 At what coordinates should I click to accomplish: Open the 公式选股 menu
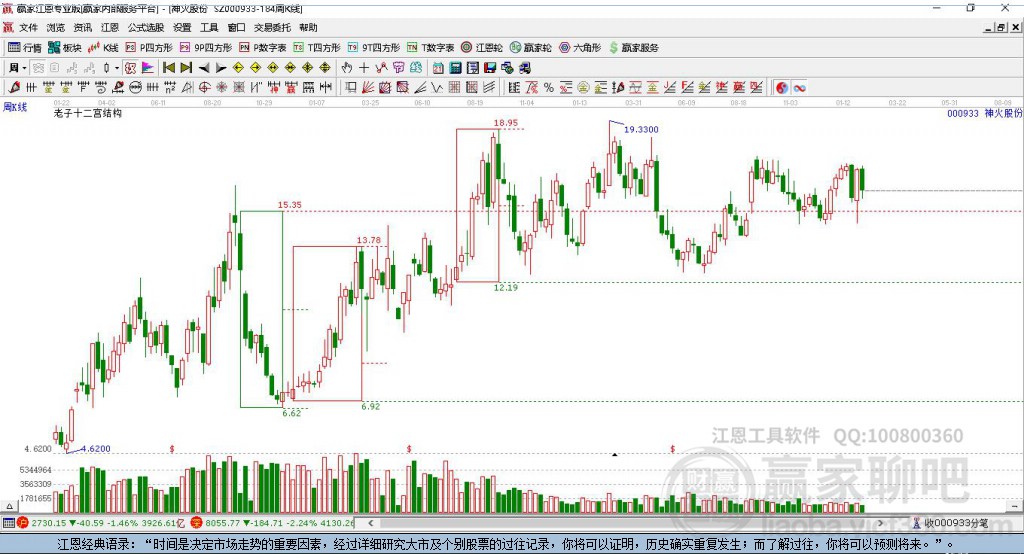tap(146, 27)
